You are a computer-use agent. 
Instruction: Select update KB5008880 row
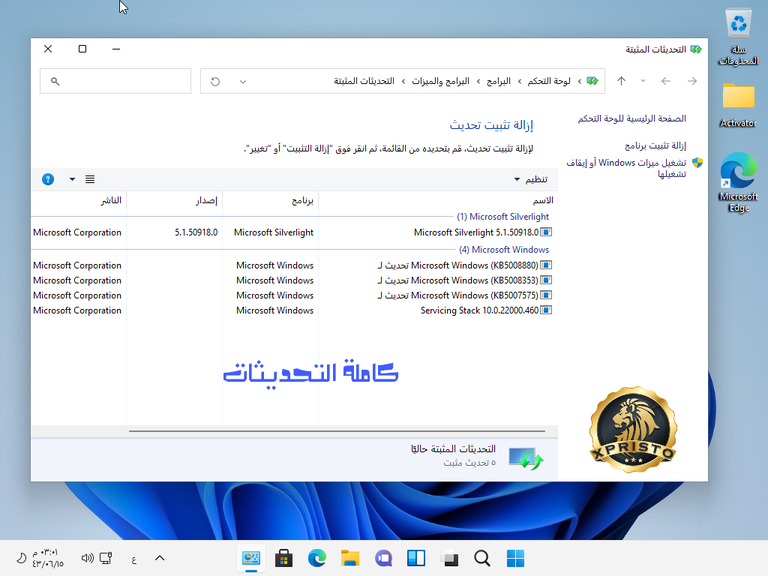(292, 265)
